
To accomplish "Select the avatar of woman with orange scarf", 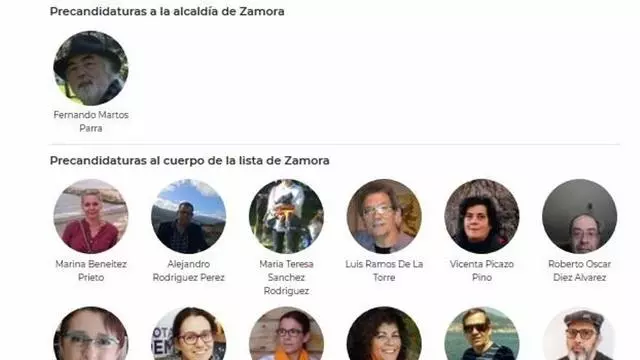I will pos(286,333).
